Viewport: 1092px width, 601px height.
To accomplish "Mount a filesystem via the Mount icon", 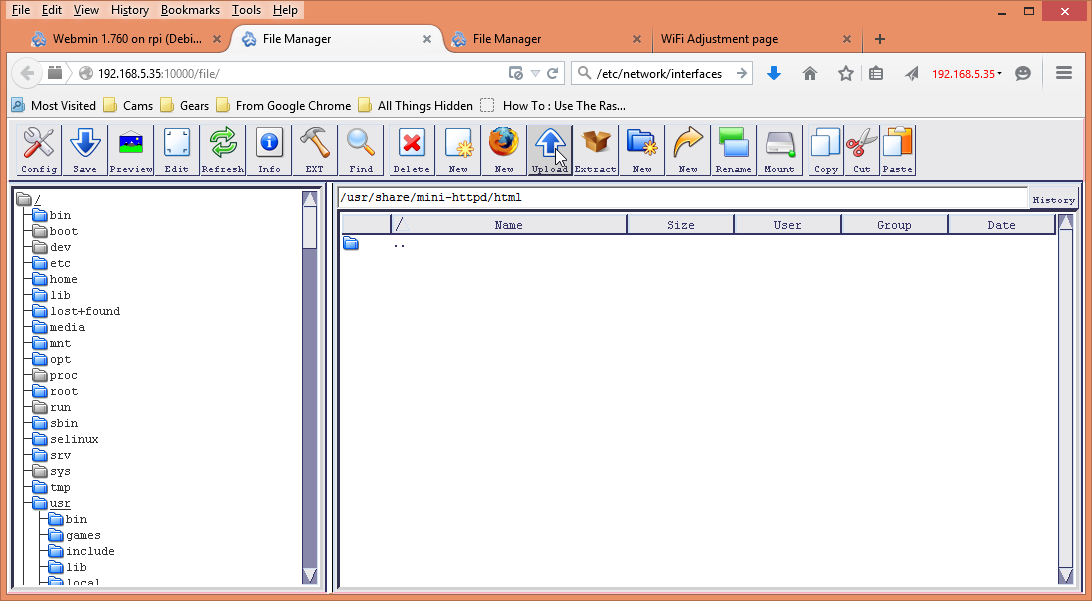I will 779,148.
